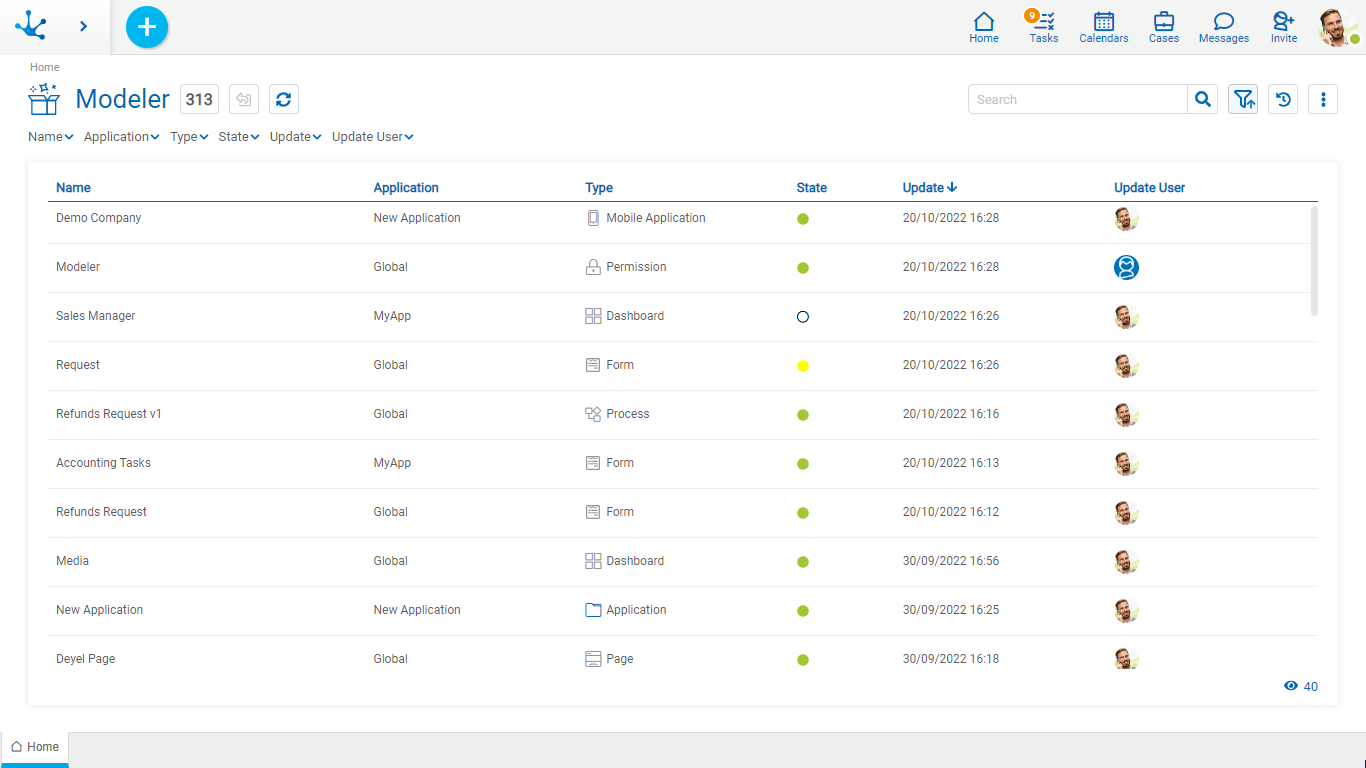Click the Permission lock icon
Image resolution: width=1366 pixels, height=768 pixels.
[593, 267]
